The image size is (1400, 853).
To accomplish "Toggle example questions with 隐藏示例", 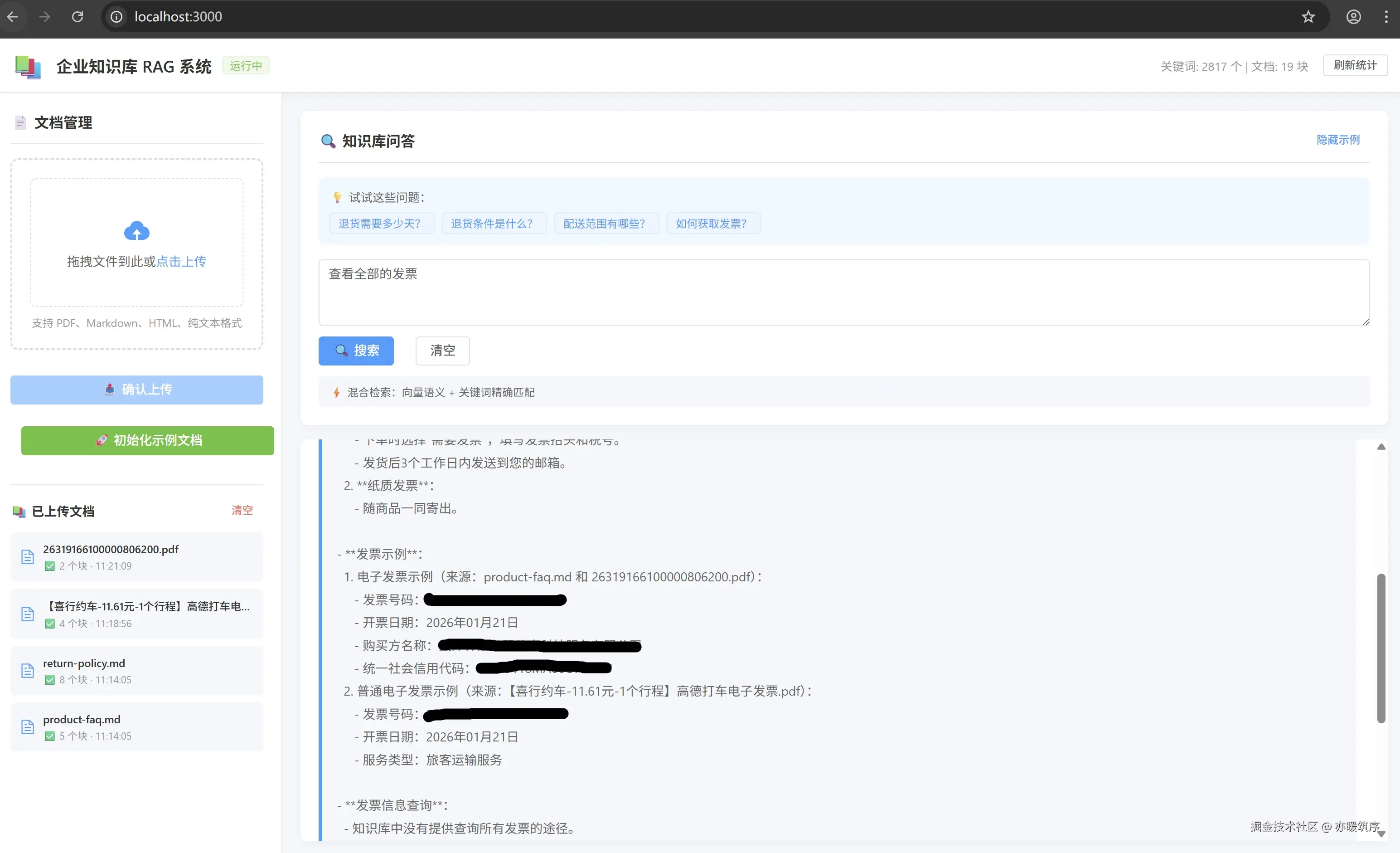I will coord(1337,140).
